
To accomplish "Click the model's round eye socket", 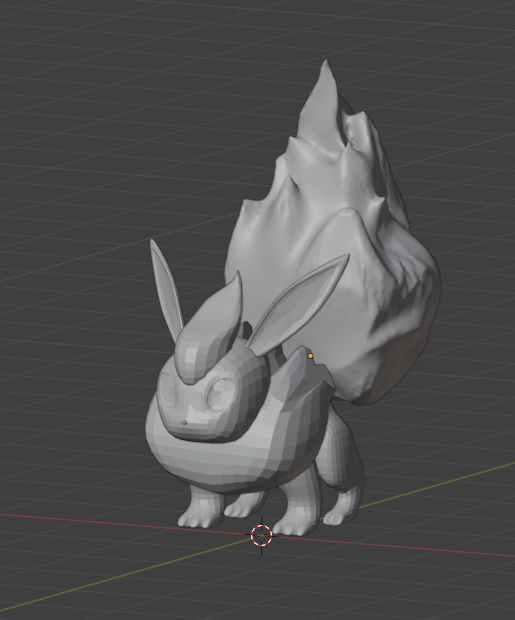I will click(x=220, y=392).
